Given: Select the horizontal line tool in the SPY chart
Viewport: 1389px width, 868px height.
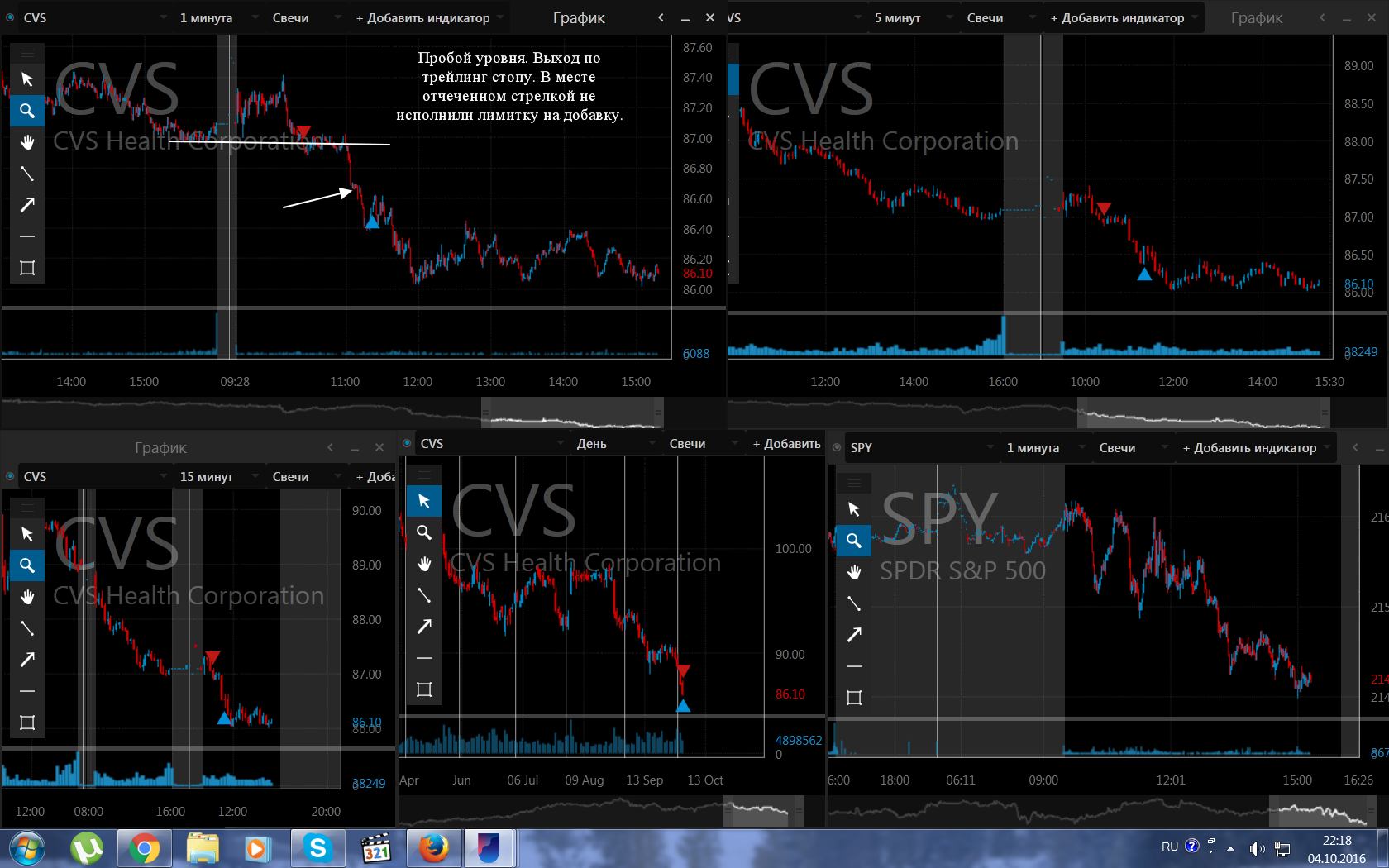Looking at the screenshot, I should [854, 666].
